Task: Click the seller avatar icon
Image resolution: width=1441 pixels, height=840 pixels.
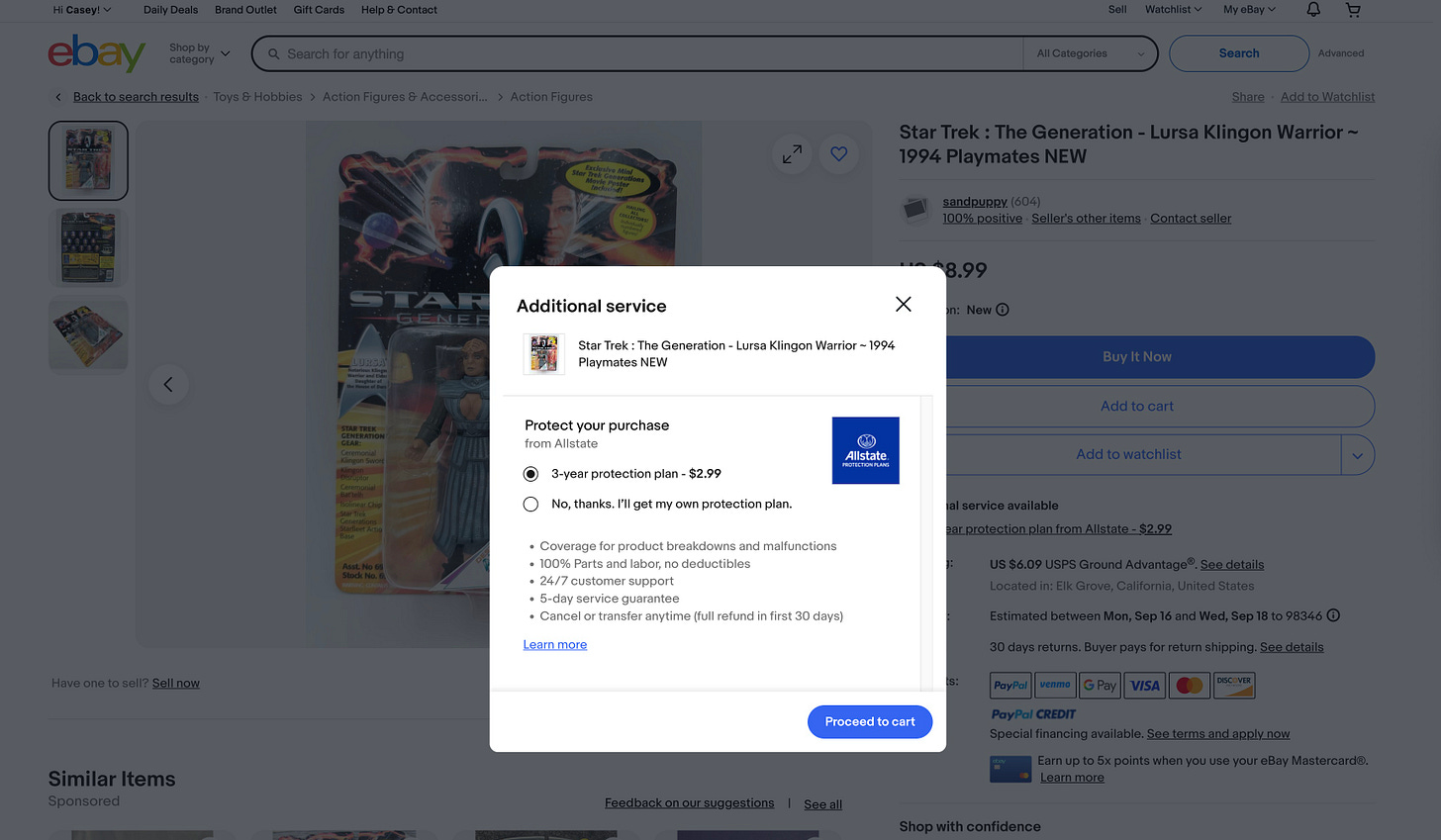Action: click(914, 210)
